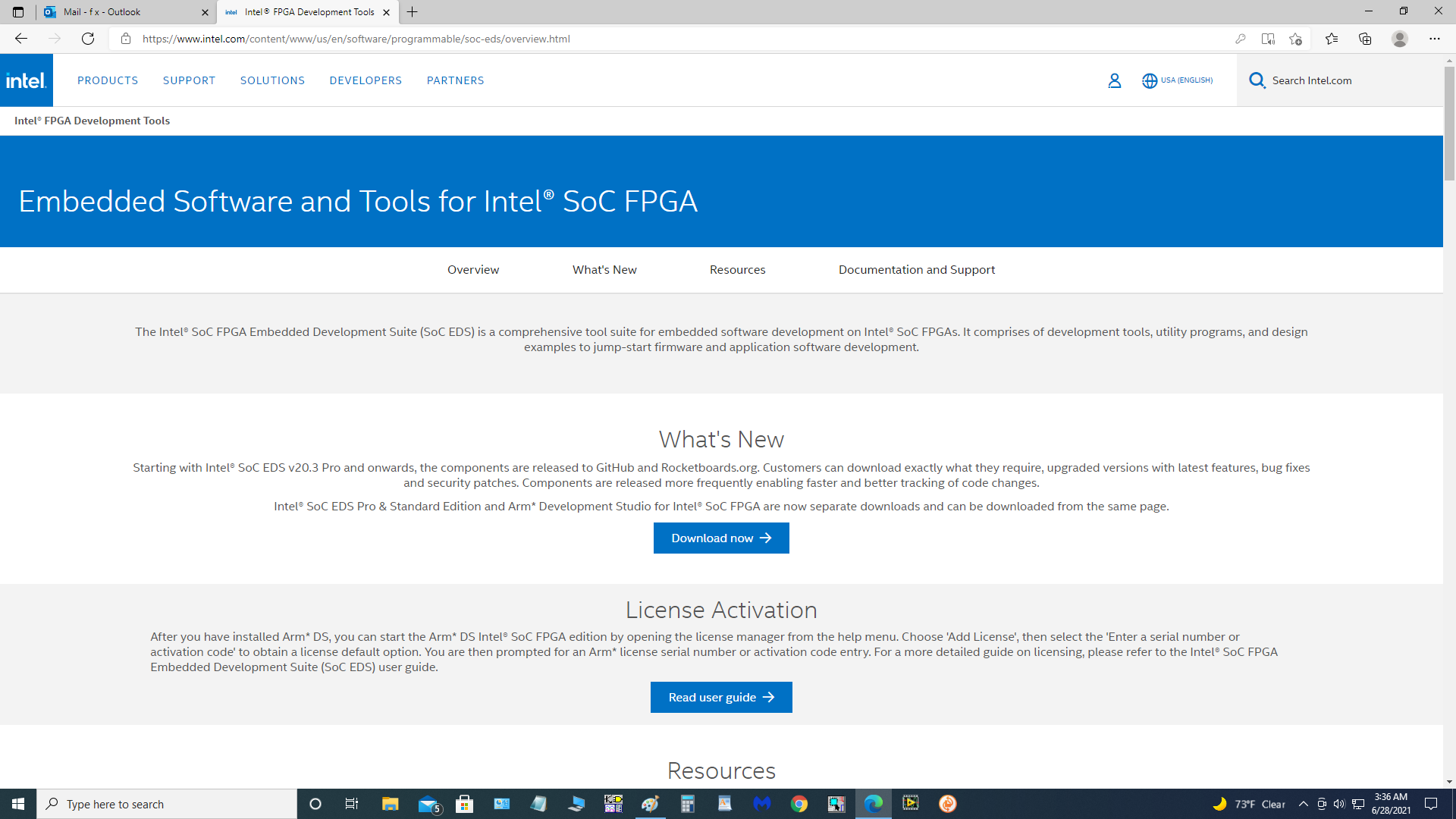1456x819 pixels.
Task: Expand the SUPPORT navigation menu
Action: [x=189, y=80]
